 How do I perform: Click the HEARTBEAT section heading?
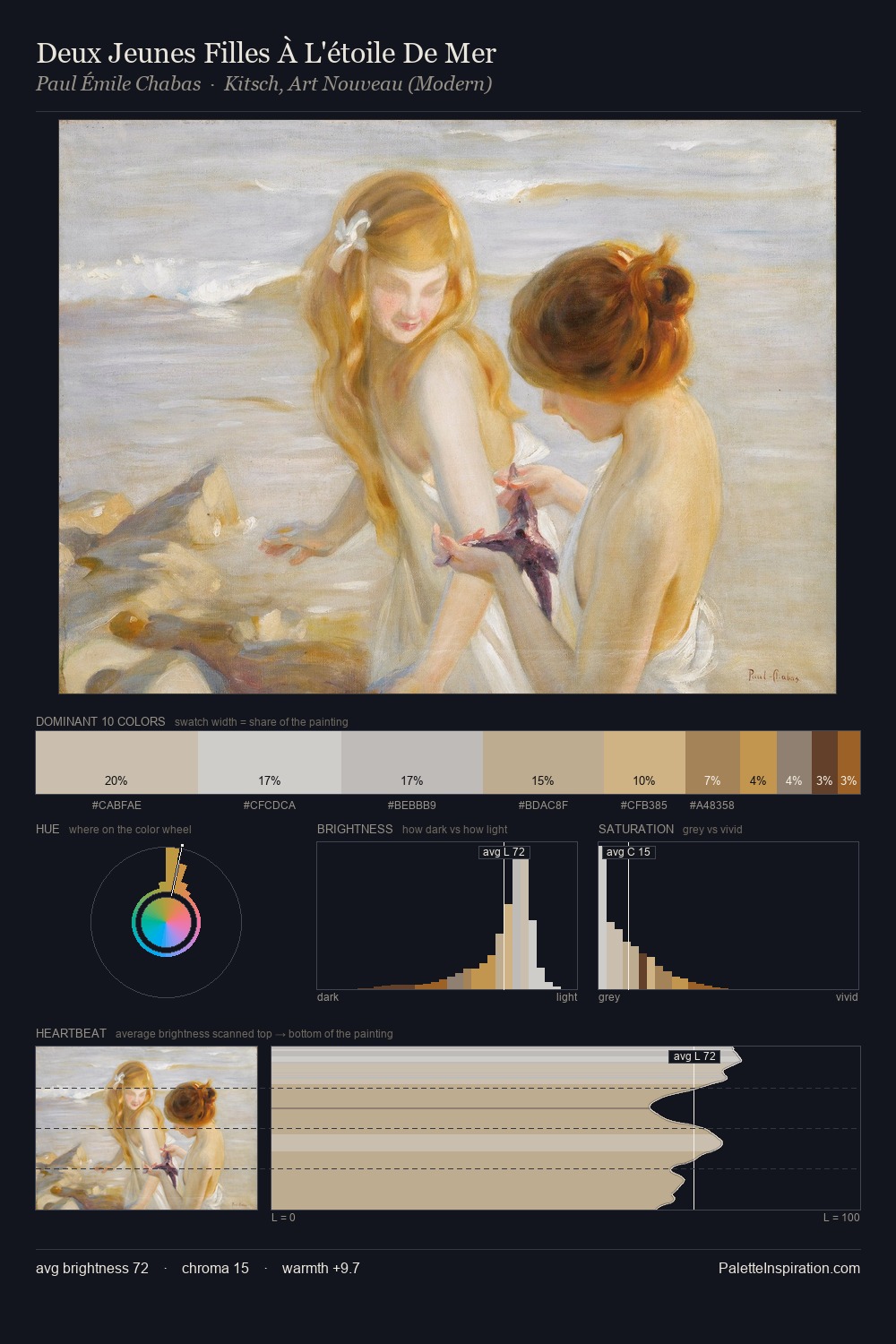coord(71,1033)
